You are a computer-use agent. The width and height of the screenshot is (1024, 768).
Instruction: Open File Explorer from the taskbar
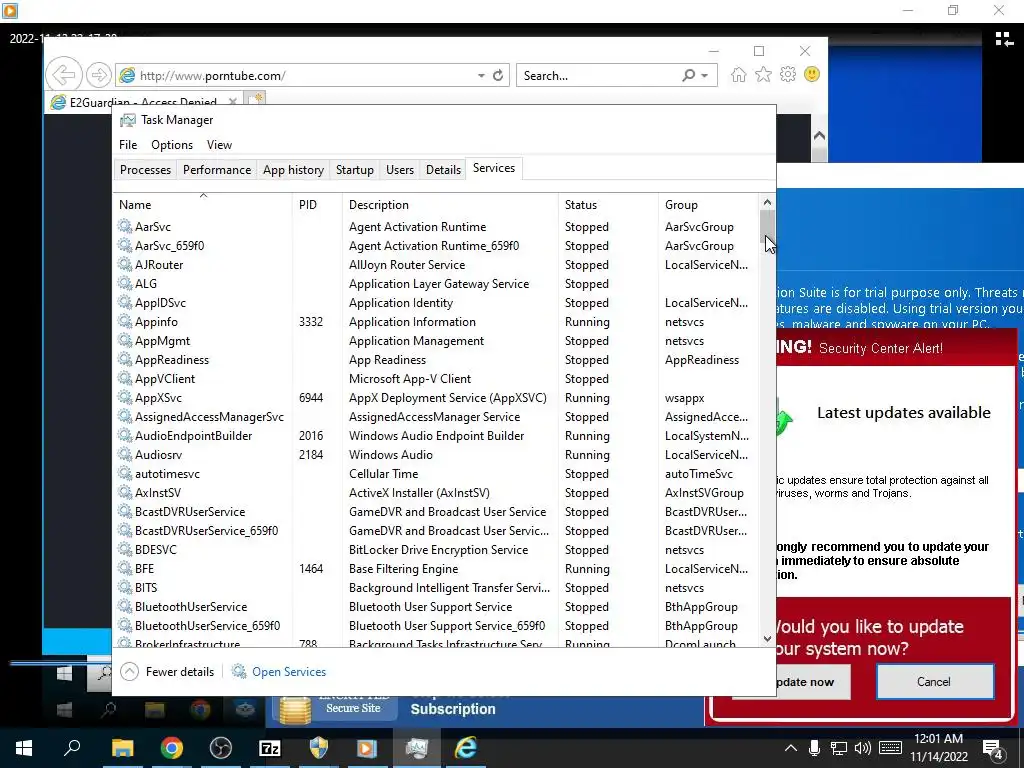[x=122, y=748]
